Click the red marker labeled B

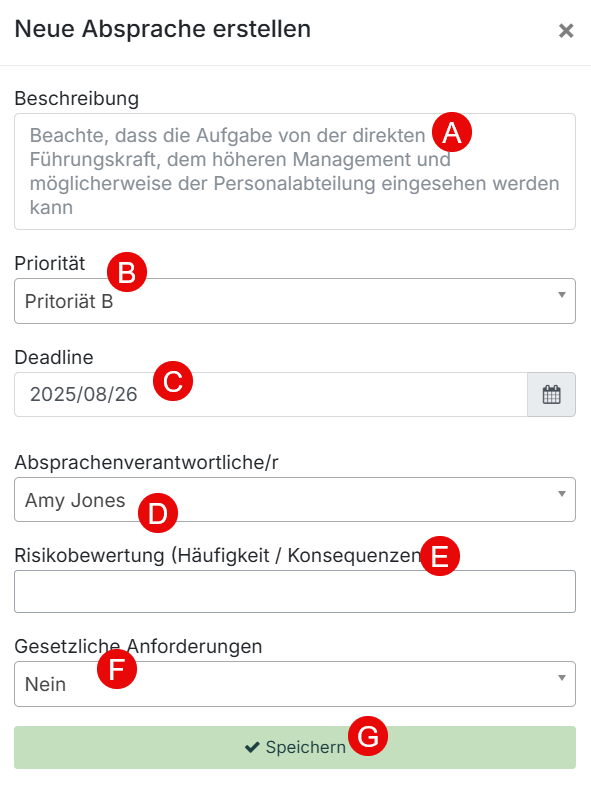point(127,272)
